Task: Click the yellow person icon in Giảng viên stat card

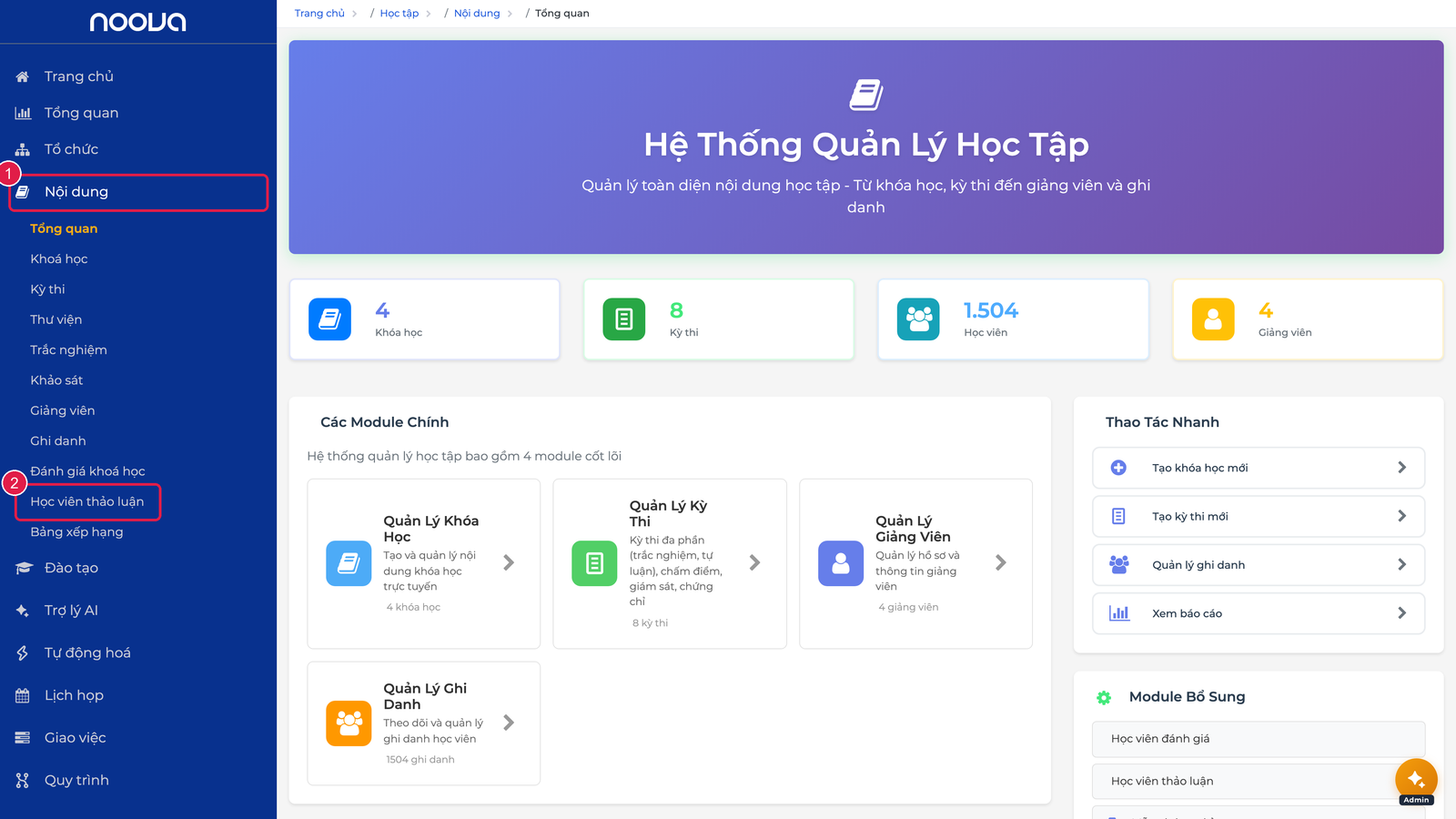Action: 1213,319
